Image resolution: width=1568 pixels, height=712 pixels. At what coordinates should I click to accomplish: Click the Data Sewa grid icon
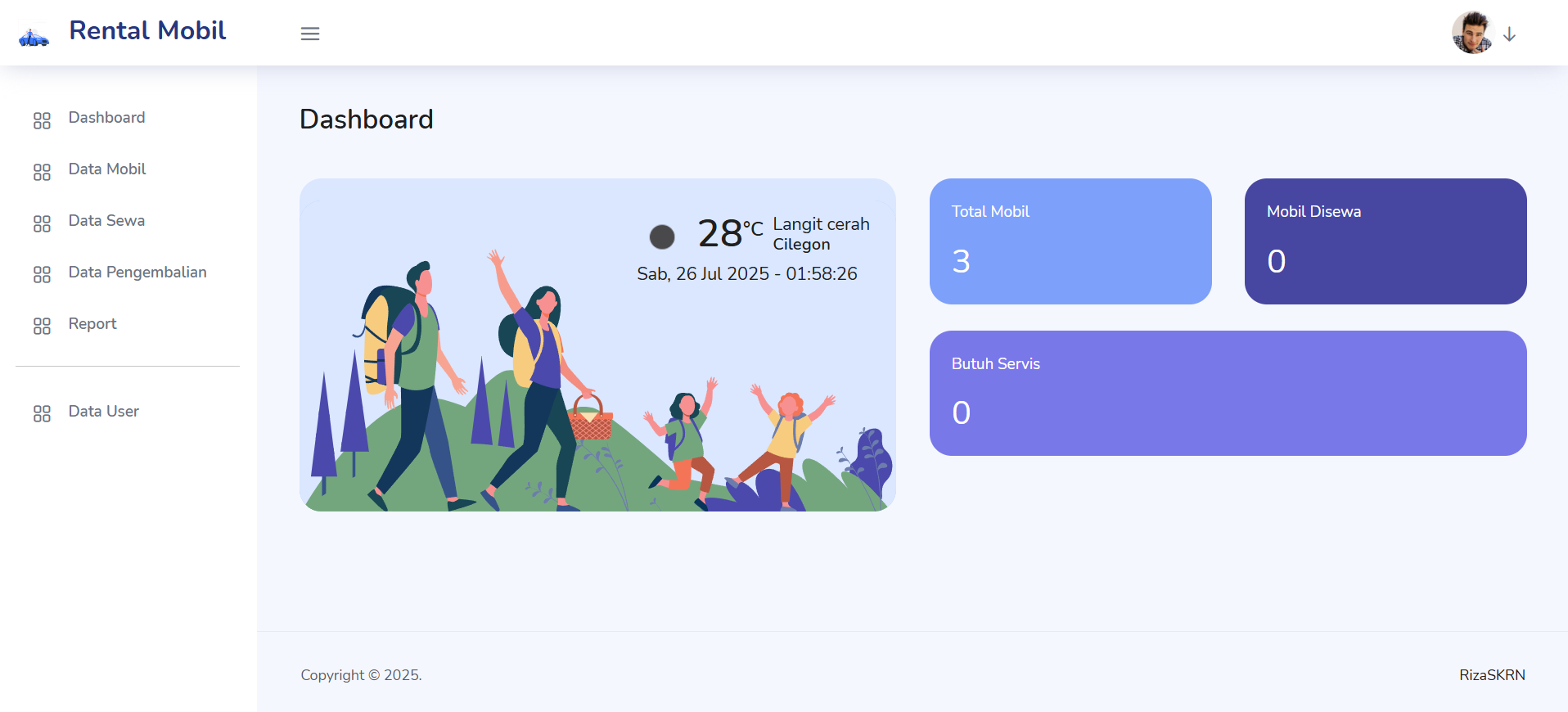[42, 223]
